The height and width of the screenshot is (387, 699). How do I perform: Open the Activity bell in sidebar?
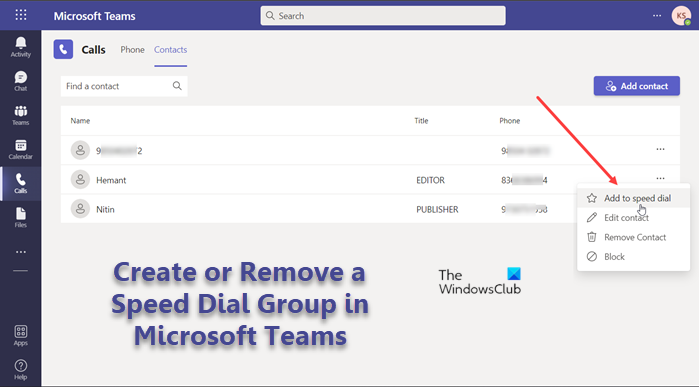pyautogui.click(x=21, y=47)
